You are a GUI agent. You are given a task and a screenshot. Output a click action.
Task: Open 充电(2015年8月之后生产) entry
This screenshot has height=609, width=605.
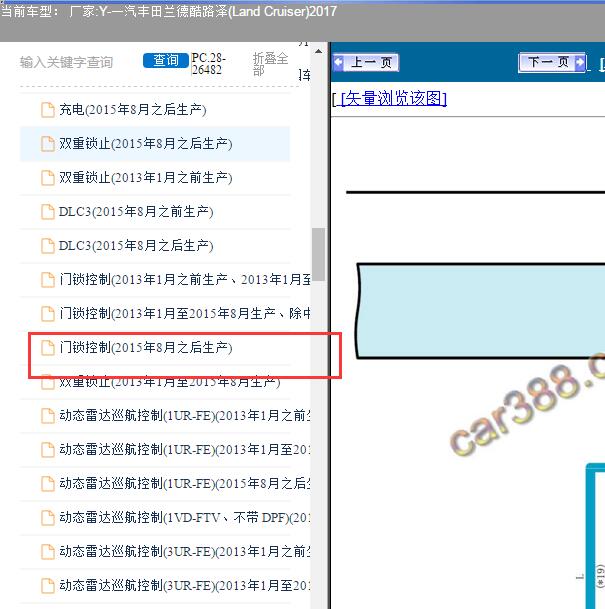[x=133, y=110]
